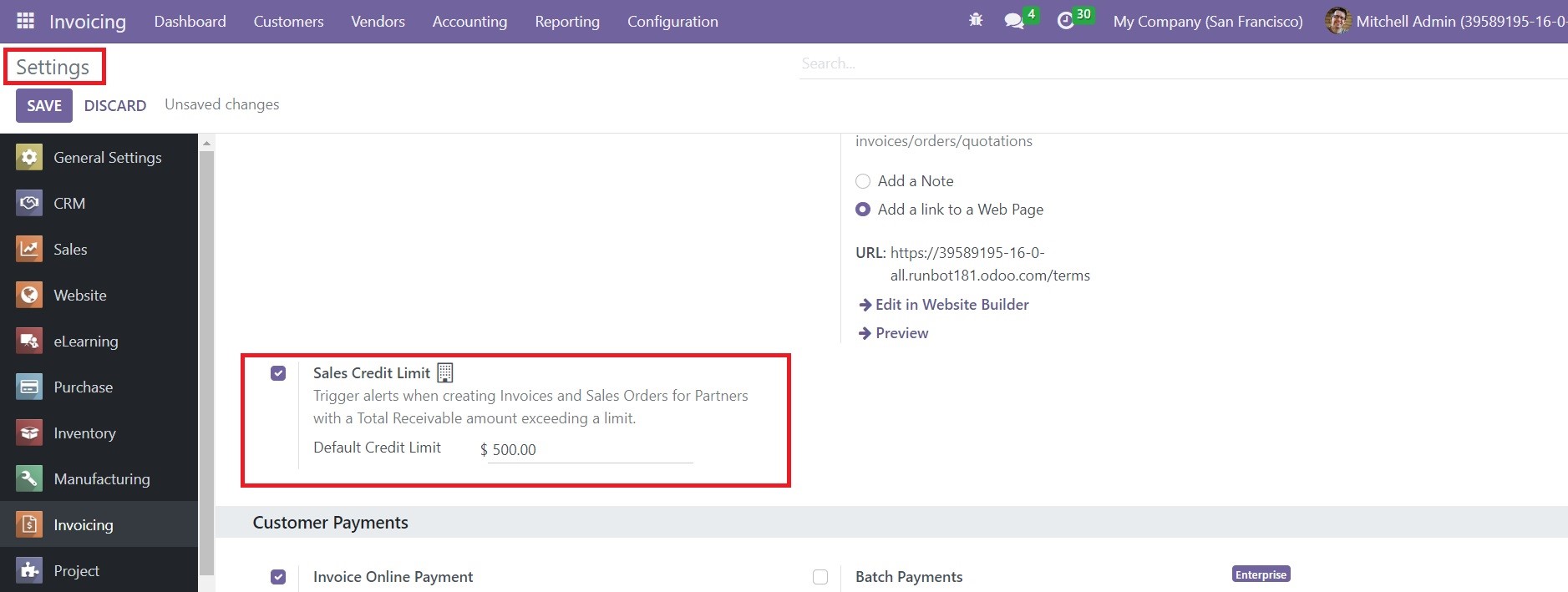Click sidebar scrollbar up arrow

(x=206, y=143)
